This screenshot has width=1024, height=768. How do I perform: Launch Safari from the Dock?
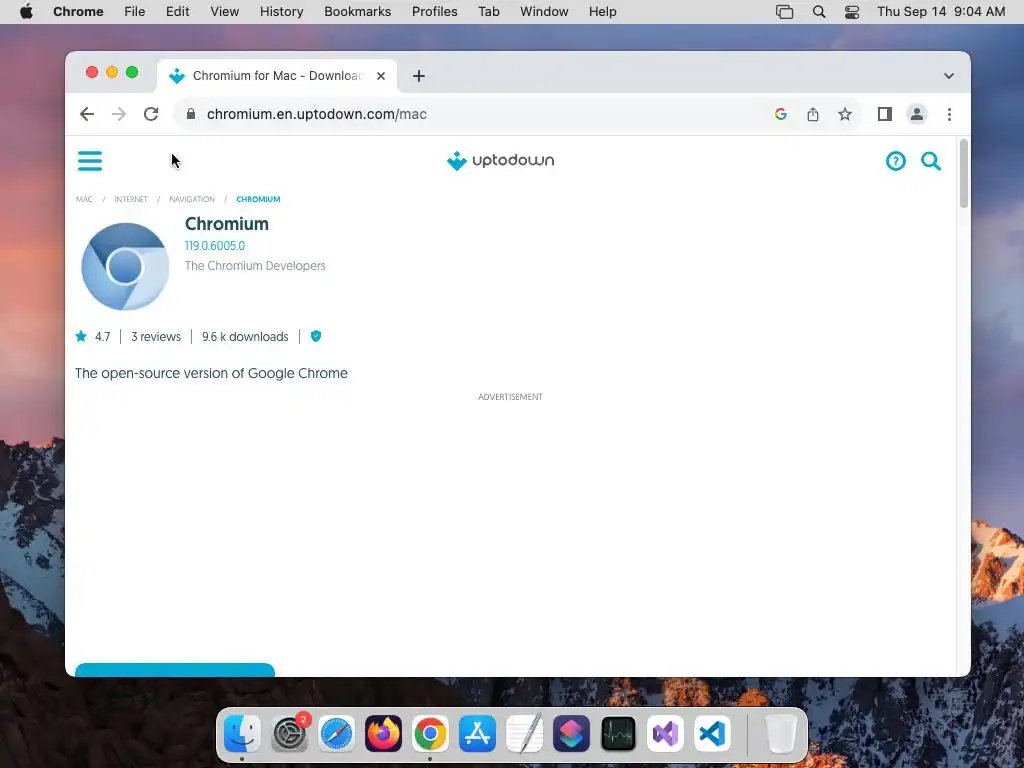coord(336,733)
